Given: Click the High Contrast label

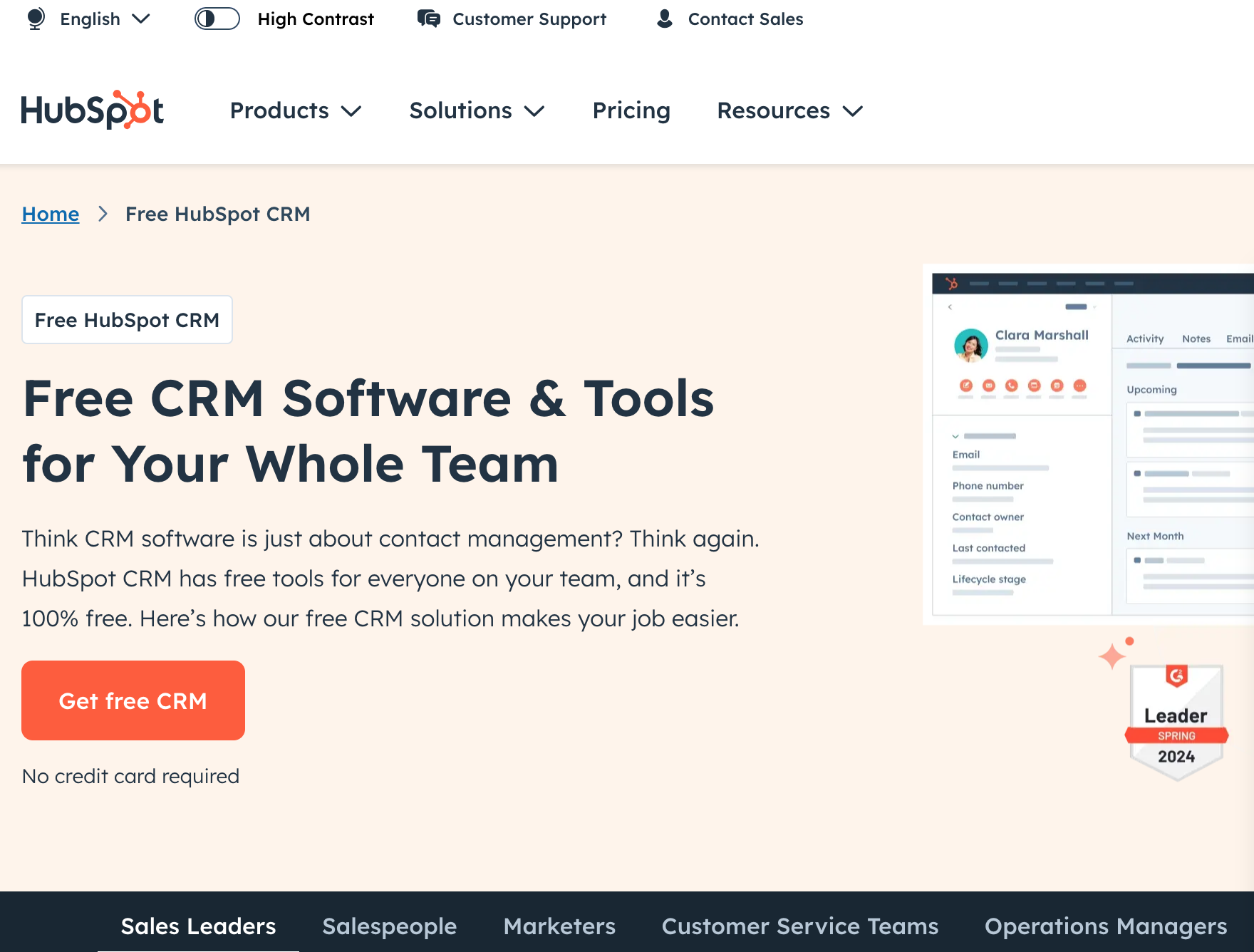Looking at the screenshot, I should (316, 19).
